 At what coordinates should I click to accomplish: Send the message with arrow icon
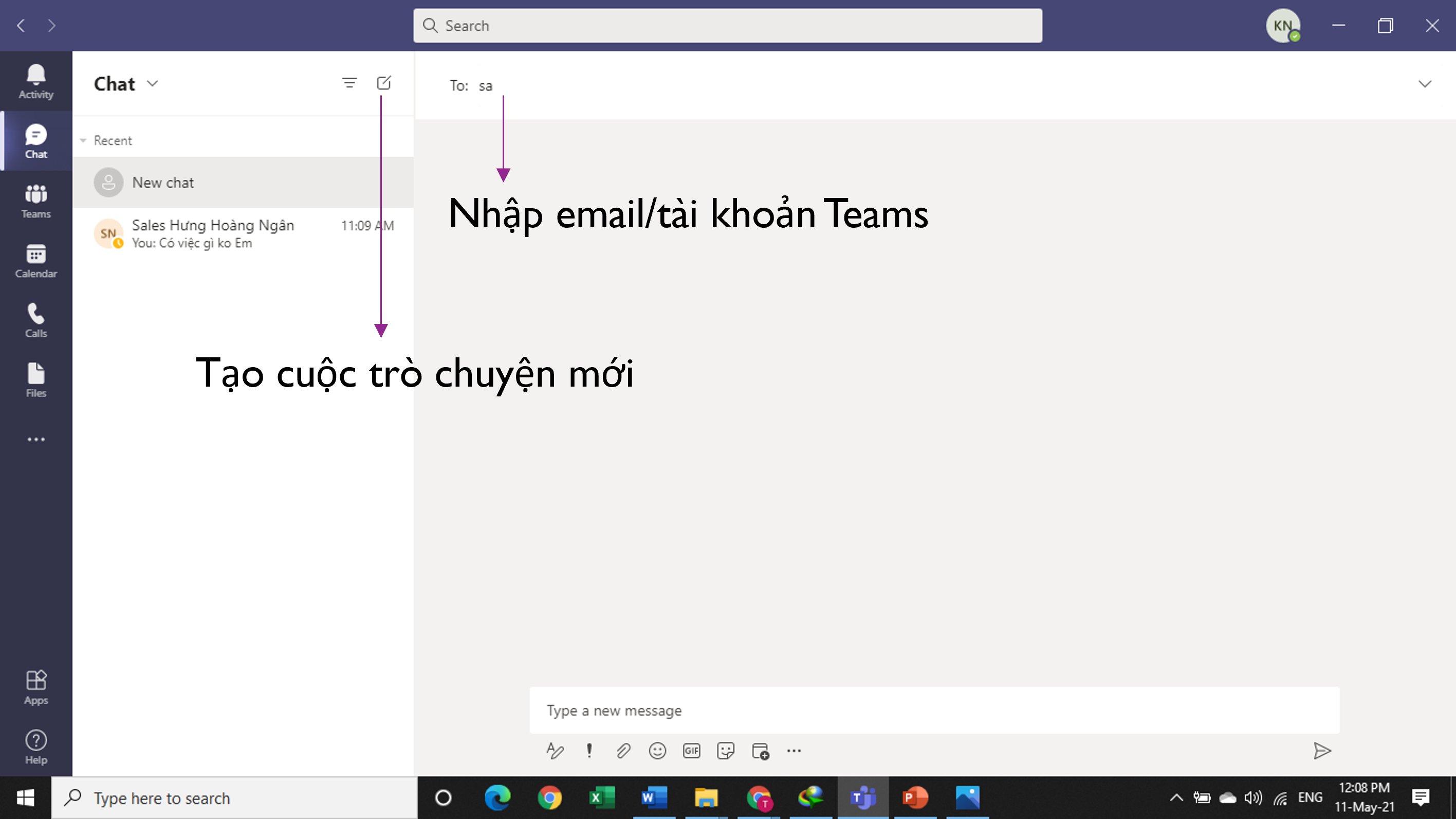(1321, 751)
